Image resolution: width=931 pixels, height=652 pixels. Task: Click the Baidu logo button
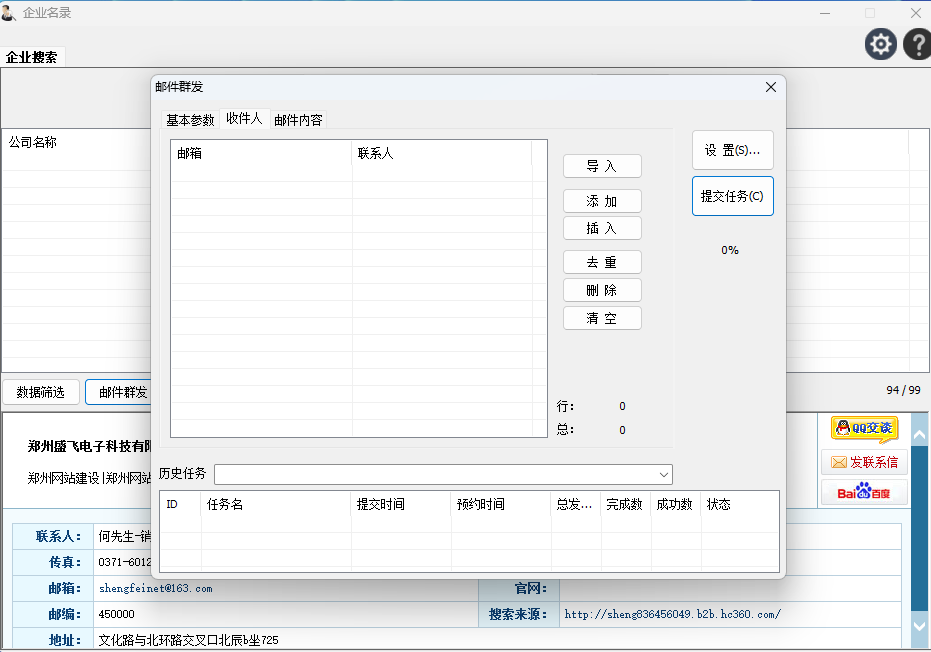[864, 492]
